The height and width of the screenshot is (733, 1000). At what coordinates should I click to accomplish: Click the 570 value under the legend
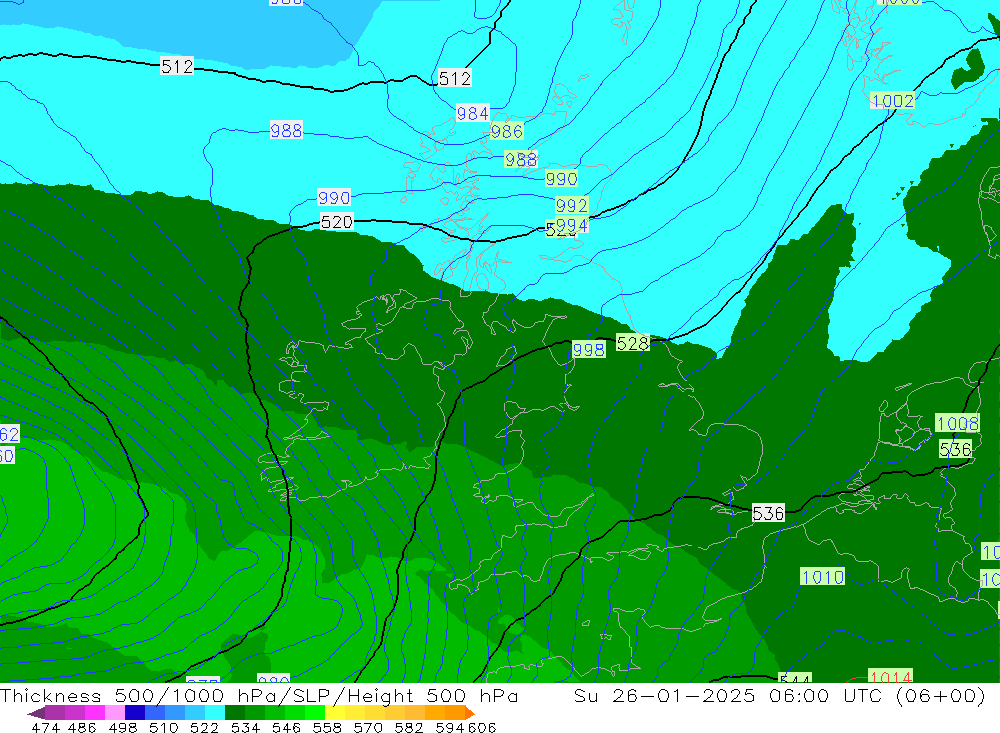tap(368, 728)
